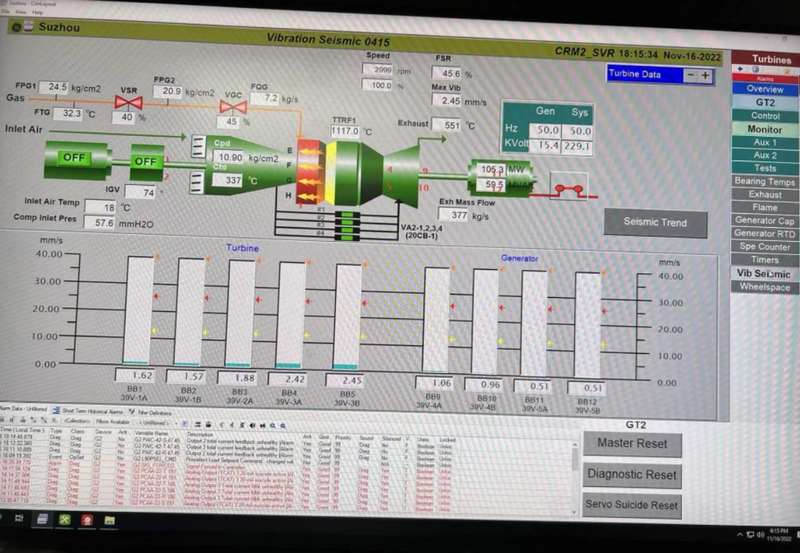The width and height of the screenshot is (800, 553).
Task: Toggle the second green OFF indicator
Action: click(147, 161)
